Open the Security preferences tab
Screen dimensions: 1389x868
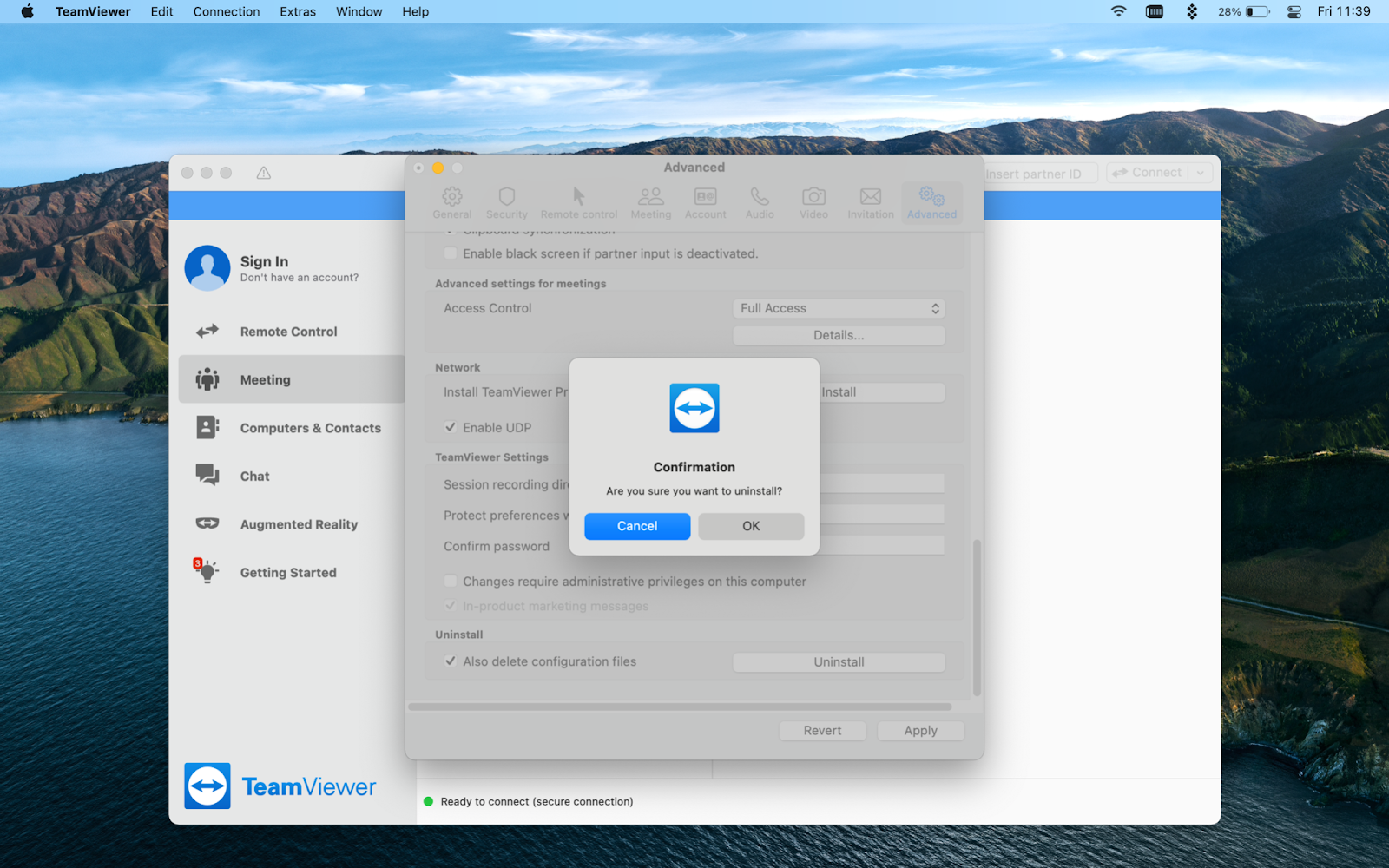click(507, 203)
